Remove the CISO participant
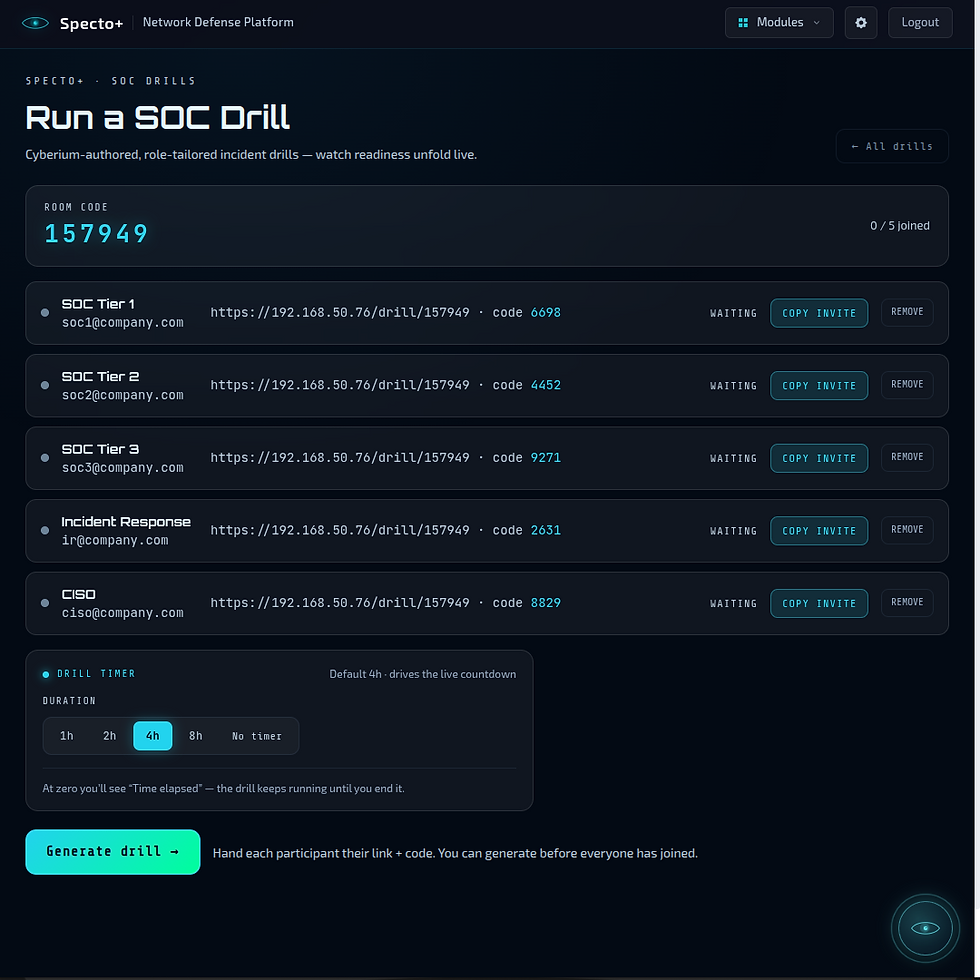The height and width of the screenshot is (980, 980). pyautogui.click(x=907, y=602)
